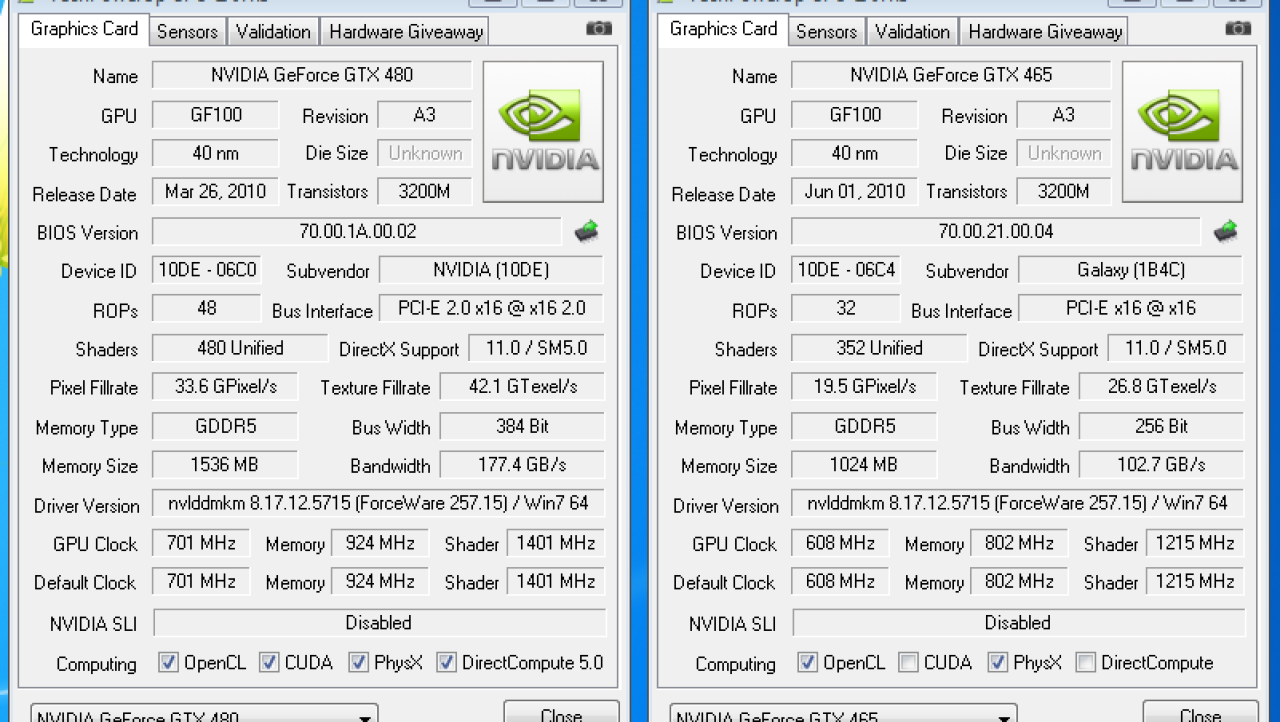This screenshot has width=1280, height=722.
Task: Click Shaders value 352 Unified
Action: 879,348
